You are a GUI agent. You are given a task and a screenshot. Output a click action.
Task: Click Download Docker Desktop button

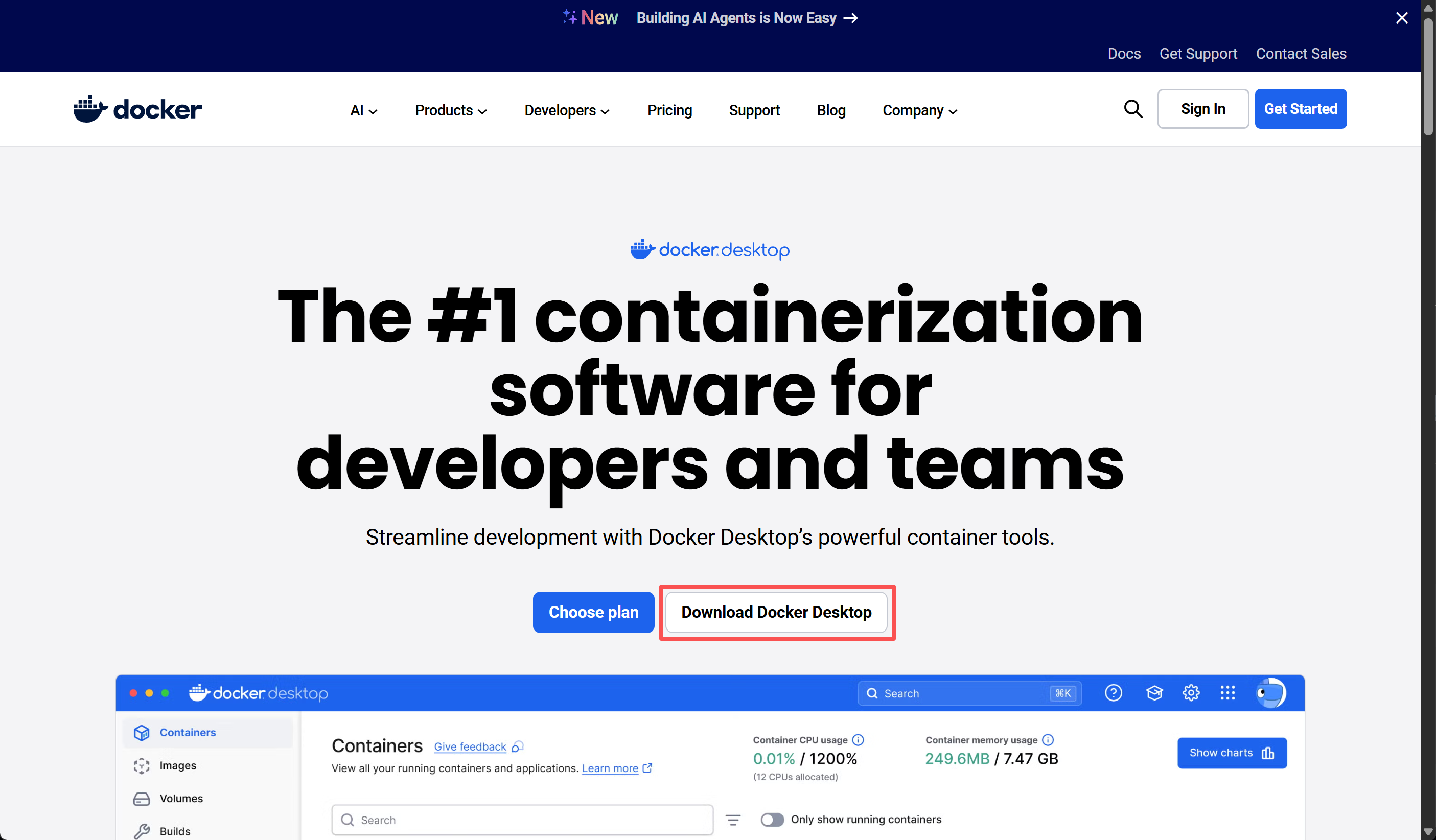point(776,612)
